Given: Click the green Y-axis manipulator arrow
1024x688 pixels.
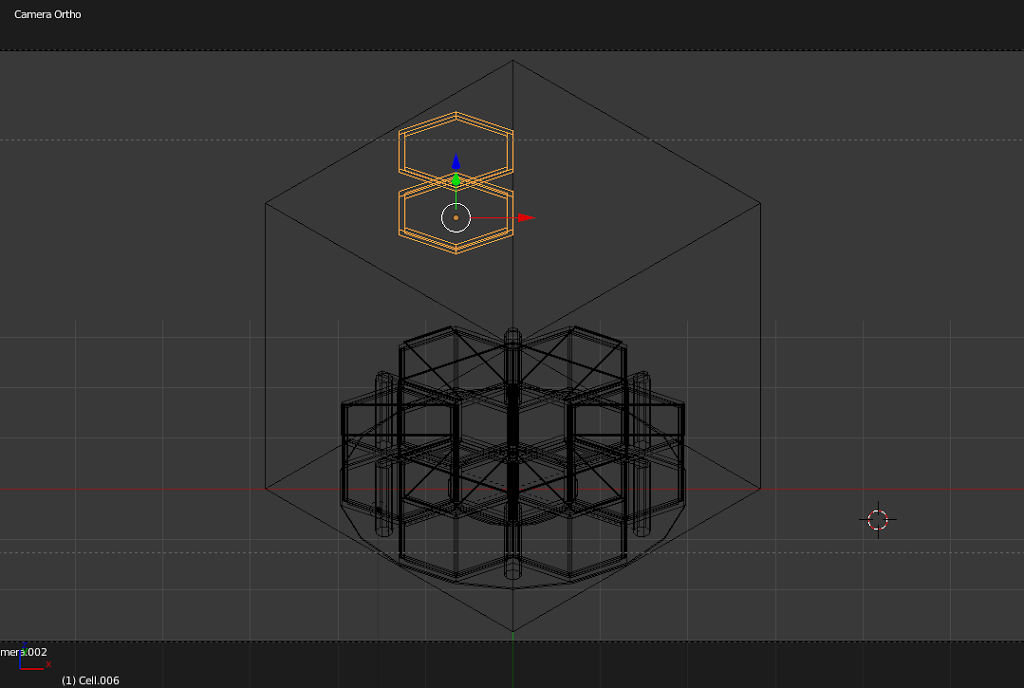Looking at the screenshot, I should coord(456,181).
